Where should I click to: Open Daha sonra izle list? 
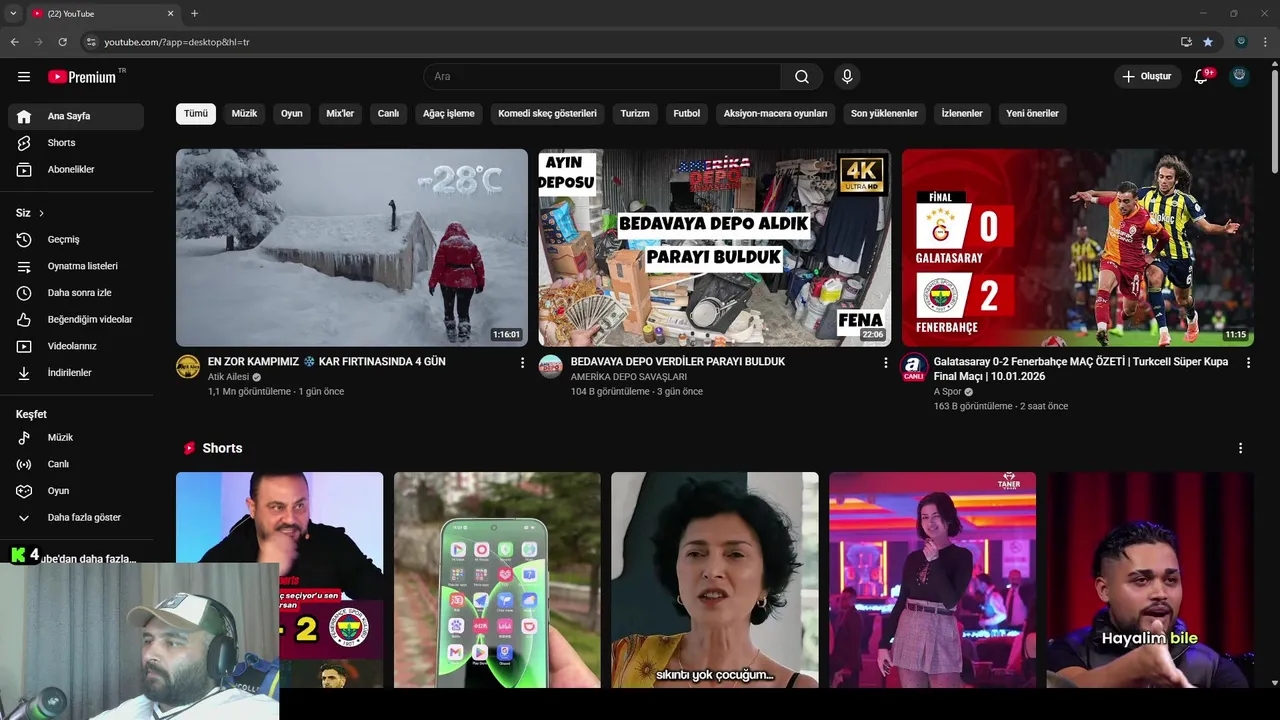click(76, 293)
